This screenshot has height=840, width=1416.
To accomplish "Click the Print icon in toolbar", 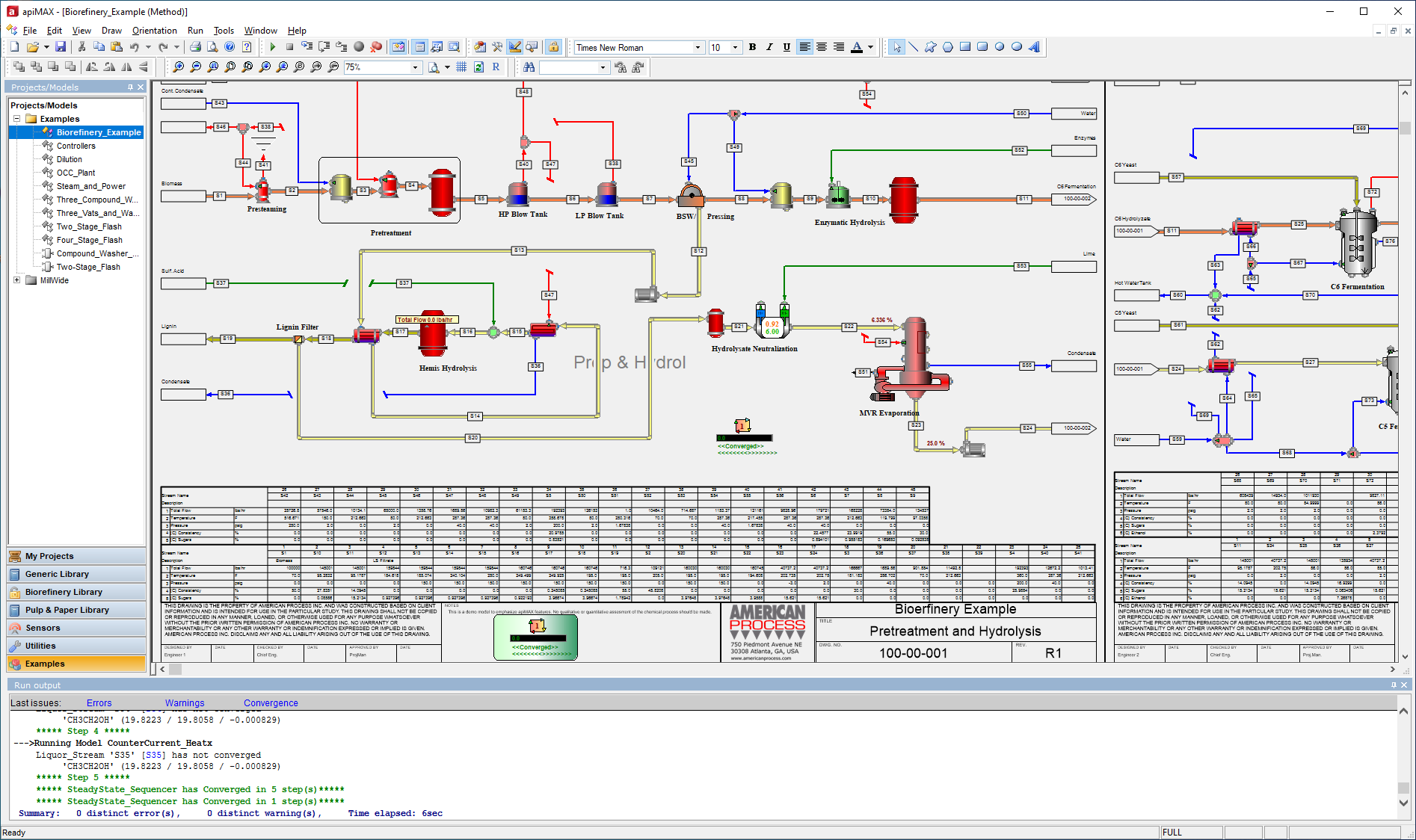I will [x=195, y=47].
